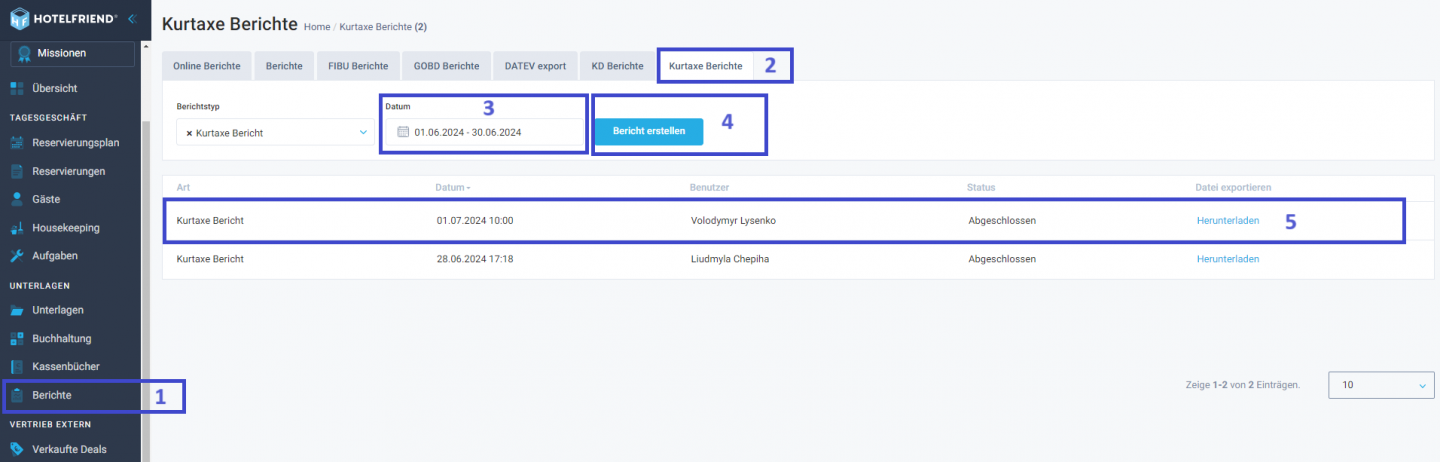The height and width of the screenshot is (462, 1440).
Task: Click the Übersicht dashboard icon
Action: tap(17, 88)
